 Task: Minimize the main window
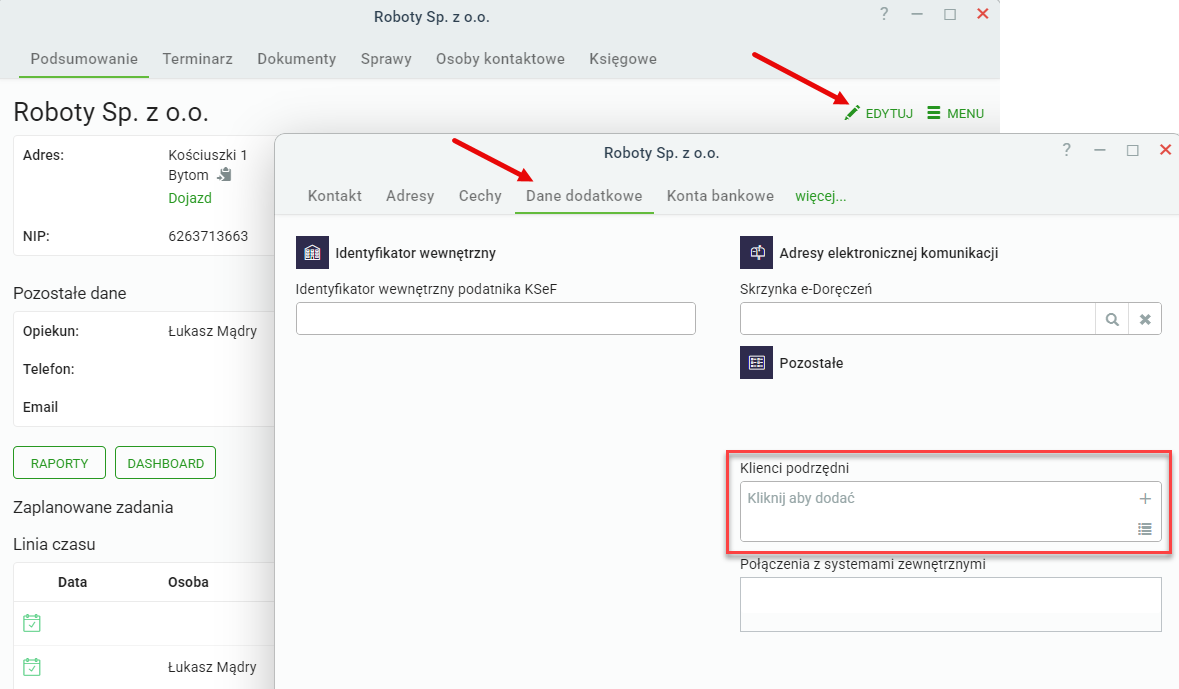[917, 14]
